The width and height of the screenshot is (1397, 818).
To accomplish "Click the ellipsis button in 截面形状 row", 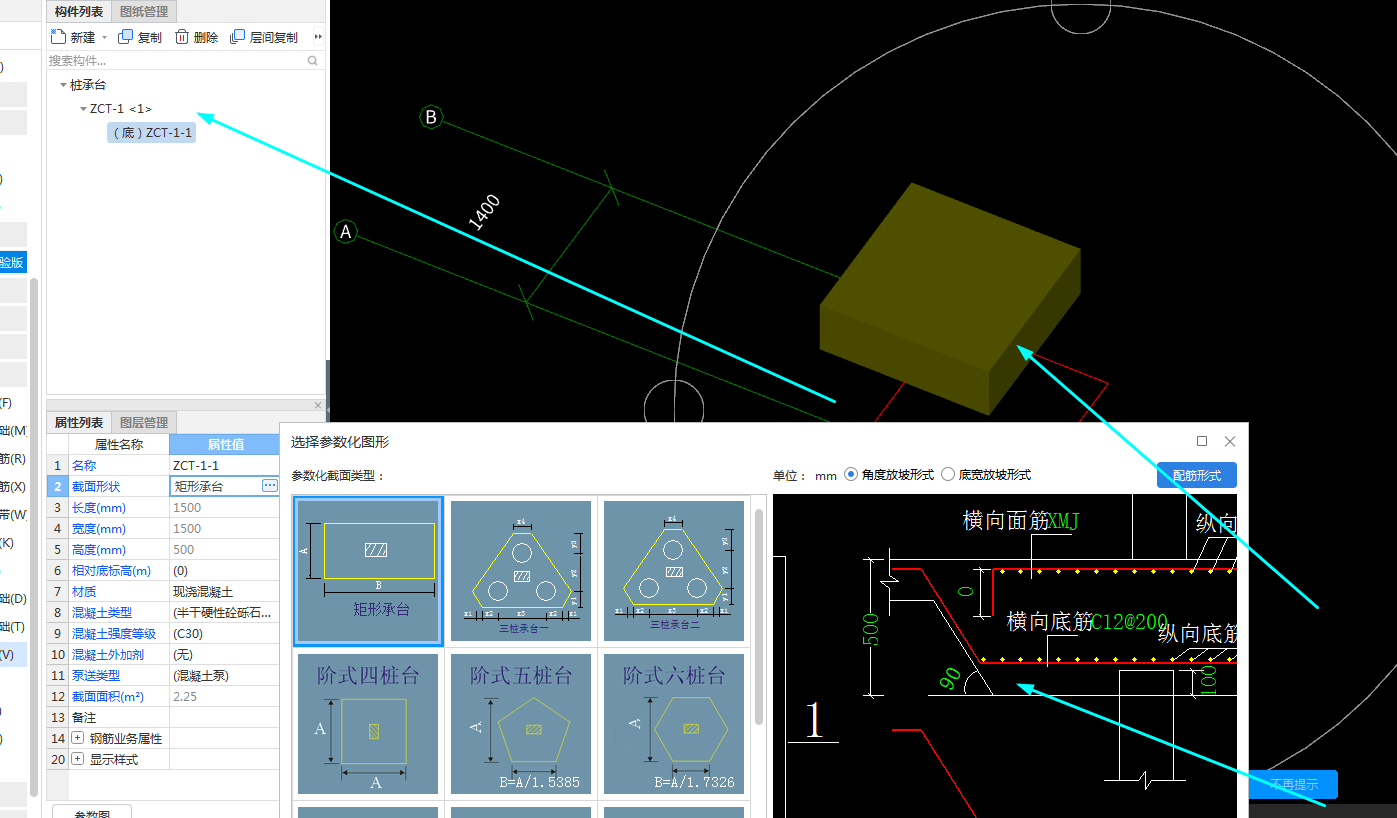I will [269, 486].
